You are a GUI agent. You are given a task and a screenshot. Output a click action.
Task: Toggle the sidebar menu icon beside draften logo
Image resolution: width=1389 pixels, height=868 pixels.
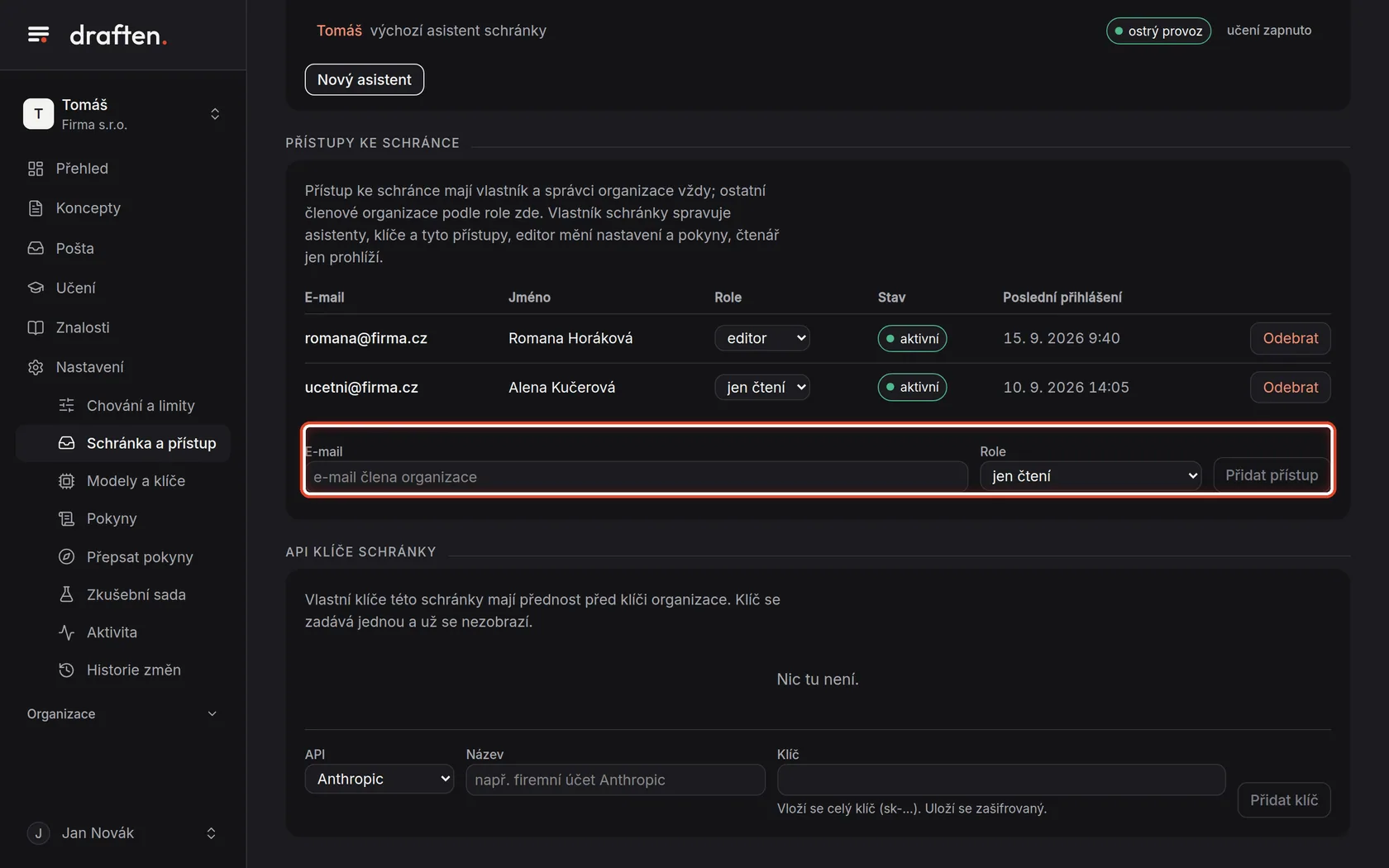point(38,35)
